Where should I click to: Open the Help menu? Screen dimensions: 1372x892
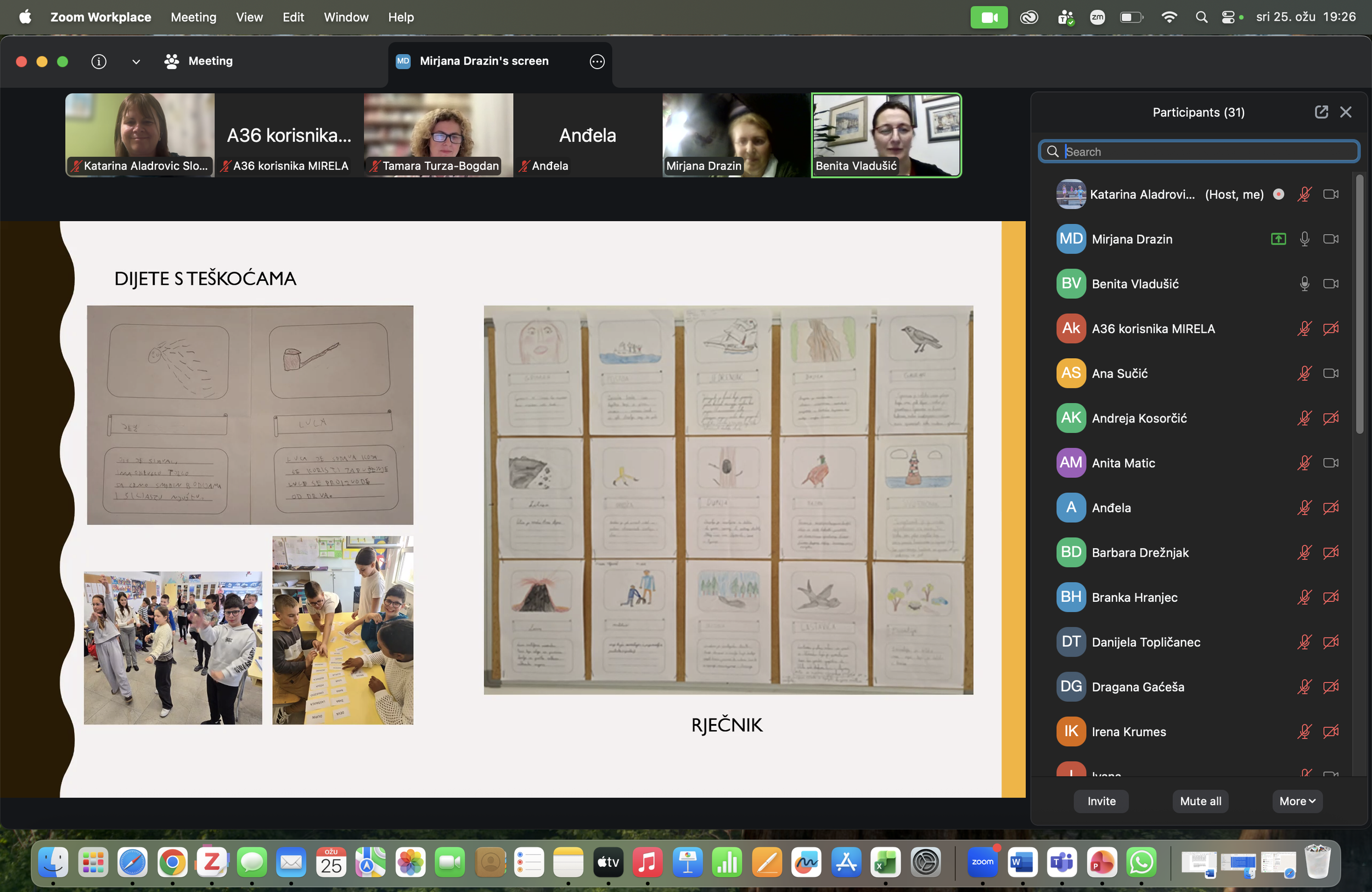click(401, 18)
